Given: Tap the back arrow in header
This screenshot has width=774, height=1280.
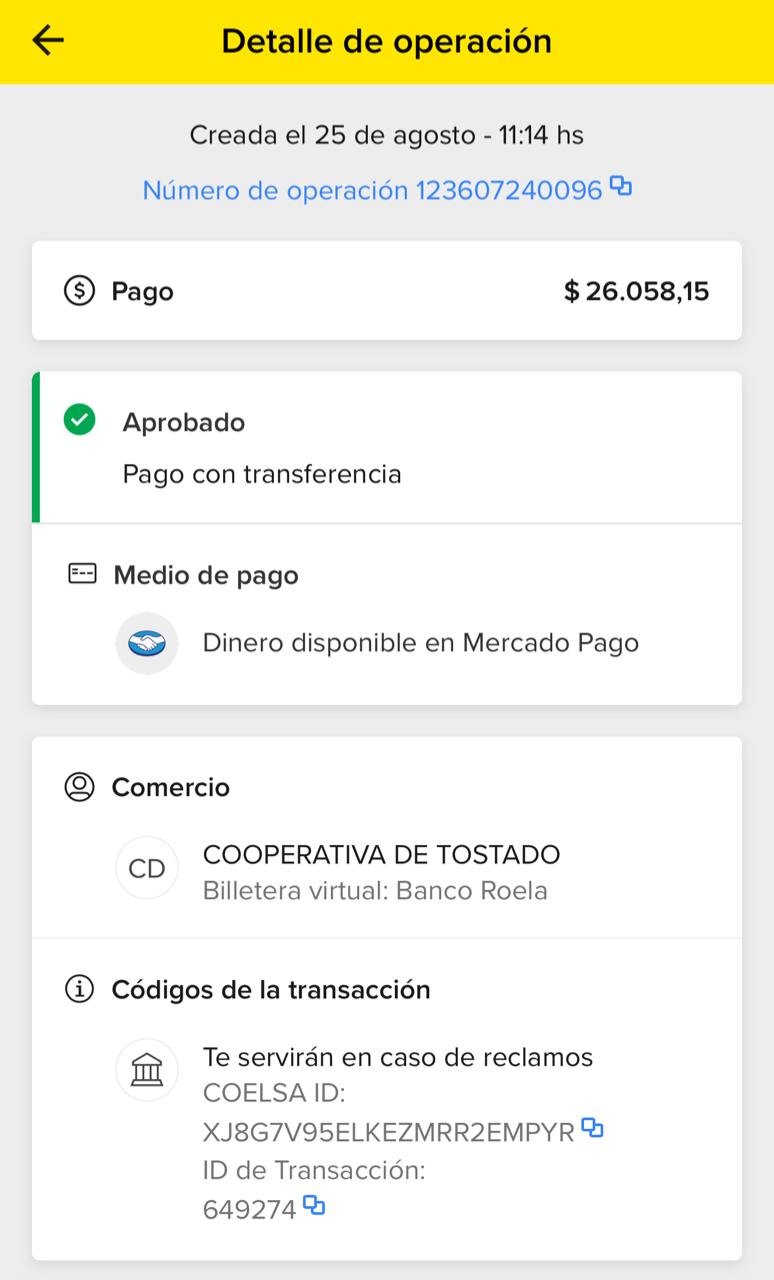Looking at the screenshot, I should (47, 40).
